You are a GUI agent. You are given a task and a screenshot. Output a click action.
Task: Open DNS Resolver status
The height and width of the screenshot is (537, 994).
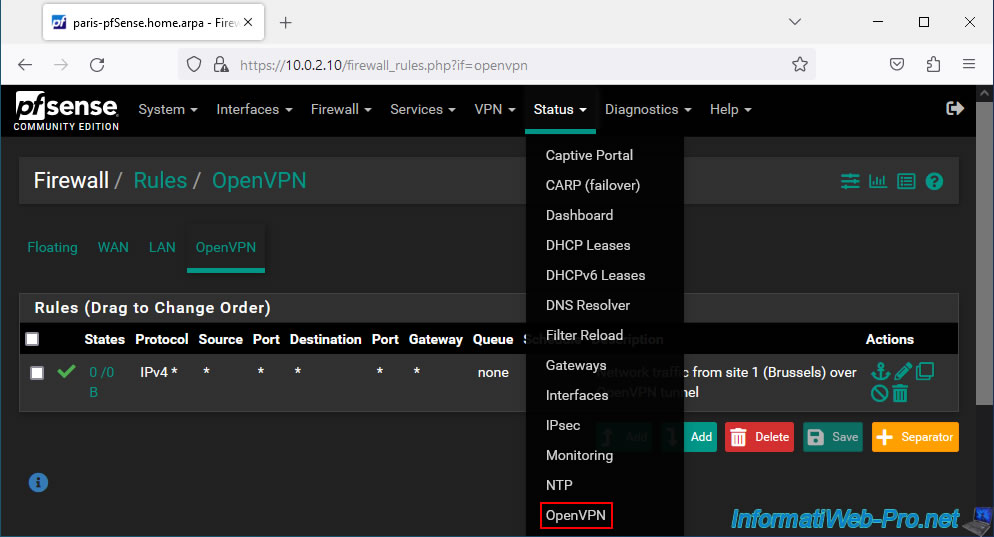(x=588, y=305)
